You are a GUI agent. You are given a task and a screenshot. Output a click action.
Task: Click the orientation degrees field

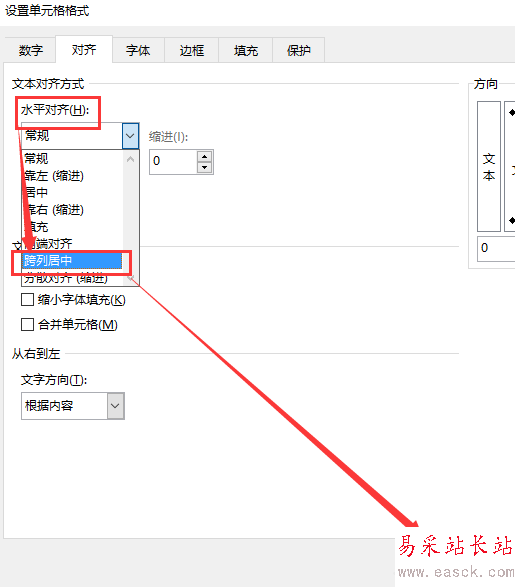496,248
